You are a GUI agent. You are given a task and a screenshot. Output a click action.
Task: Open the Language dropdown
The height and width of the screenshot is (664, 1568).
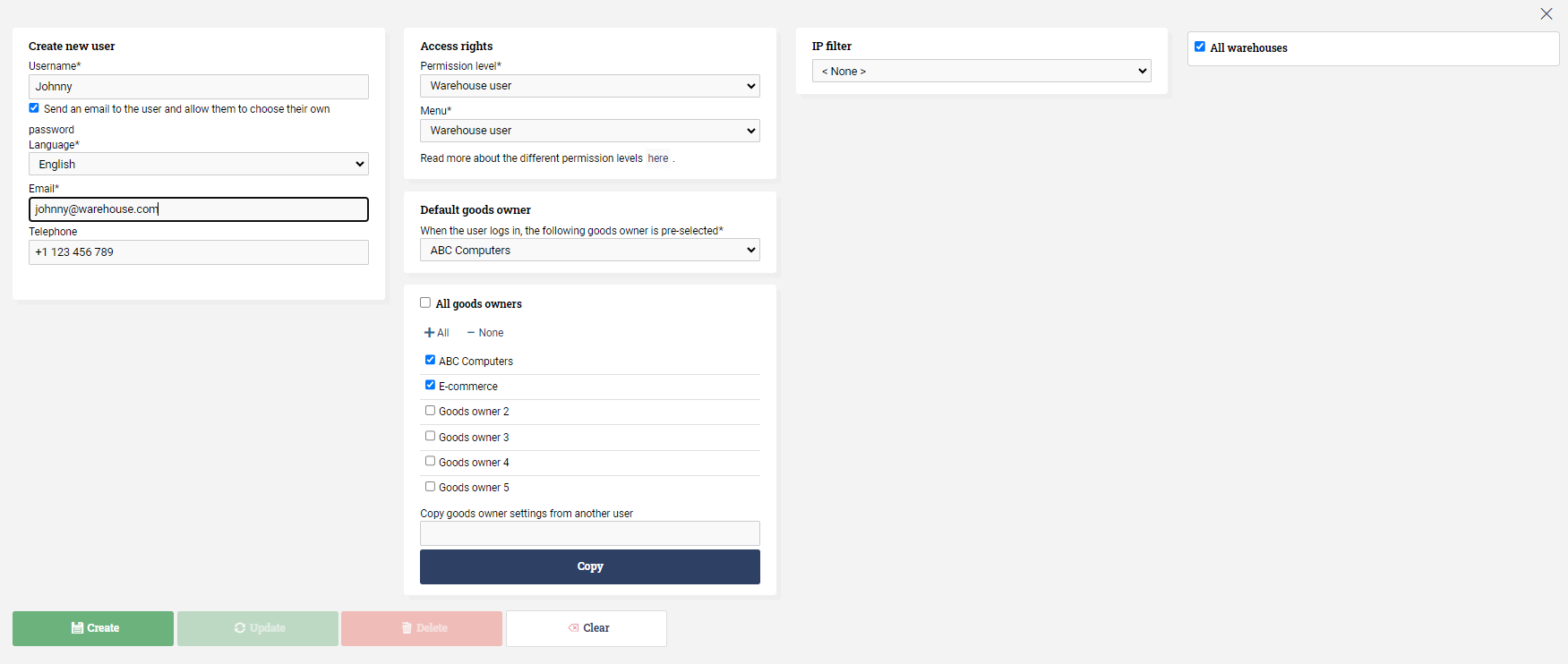(199, 164)
